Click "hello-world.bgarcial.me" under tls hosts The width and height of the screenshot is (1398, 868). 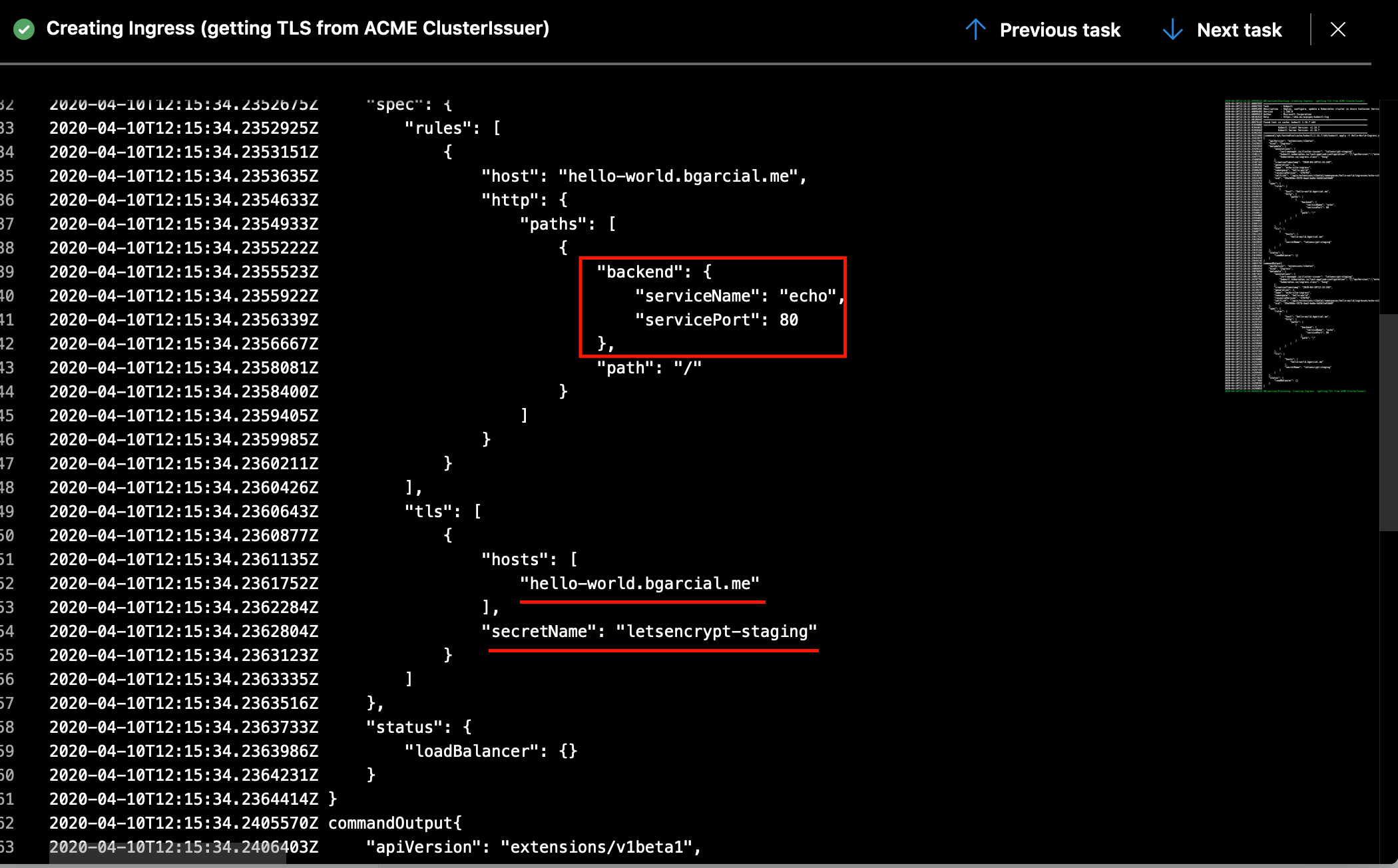click(640, 583)
